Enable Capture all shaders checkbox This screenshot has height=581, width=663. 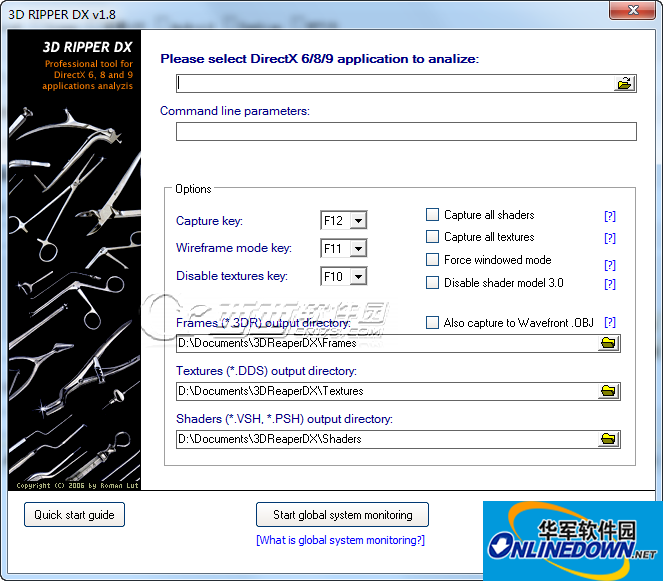[433, 215]
